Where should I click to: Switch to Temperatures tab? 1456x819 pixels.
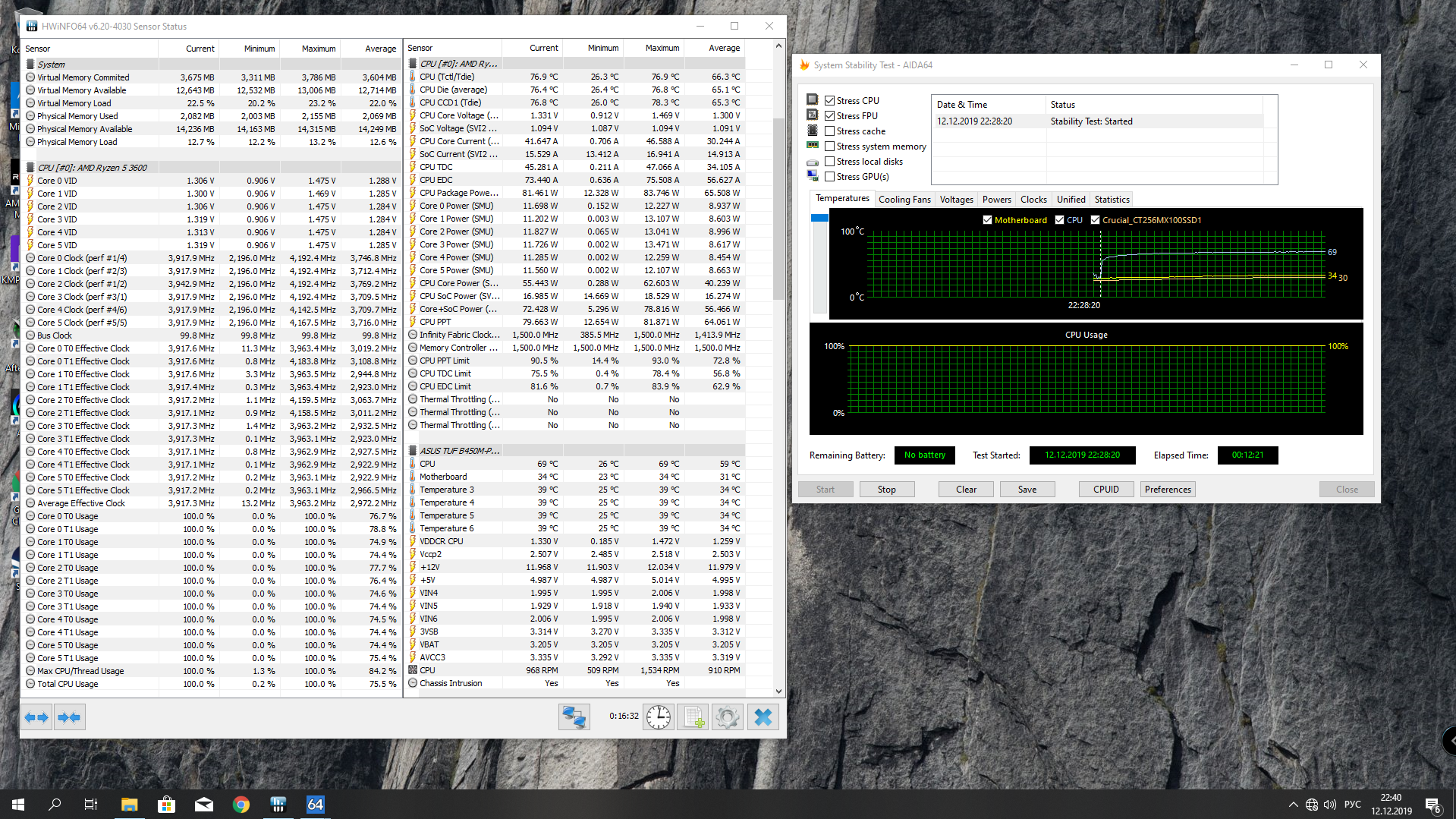coord(842,199)
